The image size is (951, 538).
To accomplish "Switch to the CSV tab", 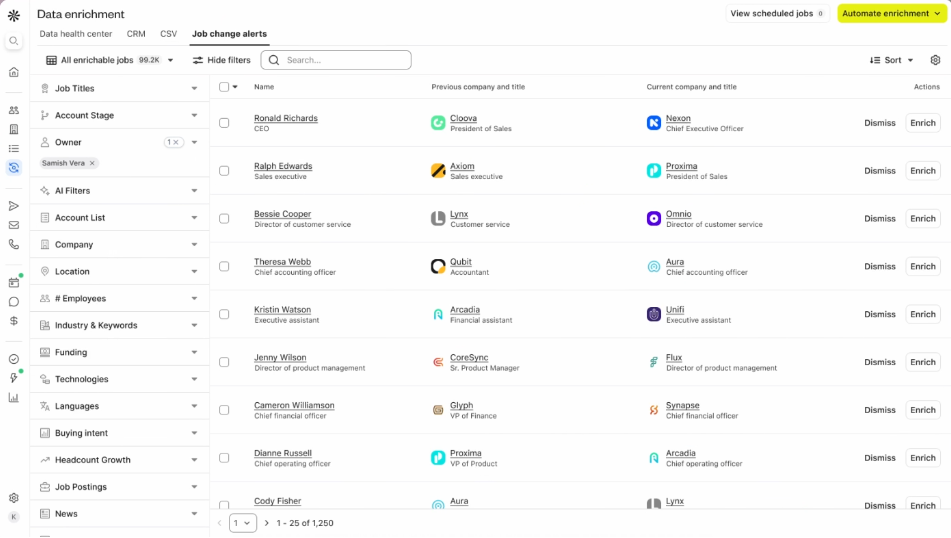I will click(x=168, y=34).
